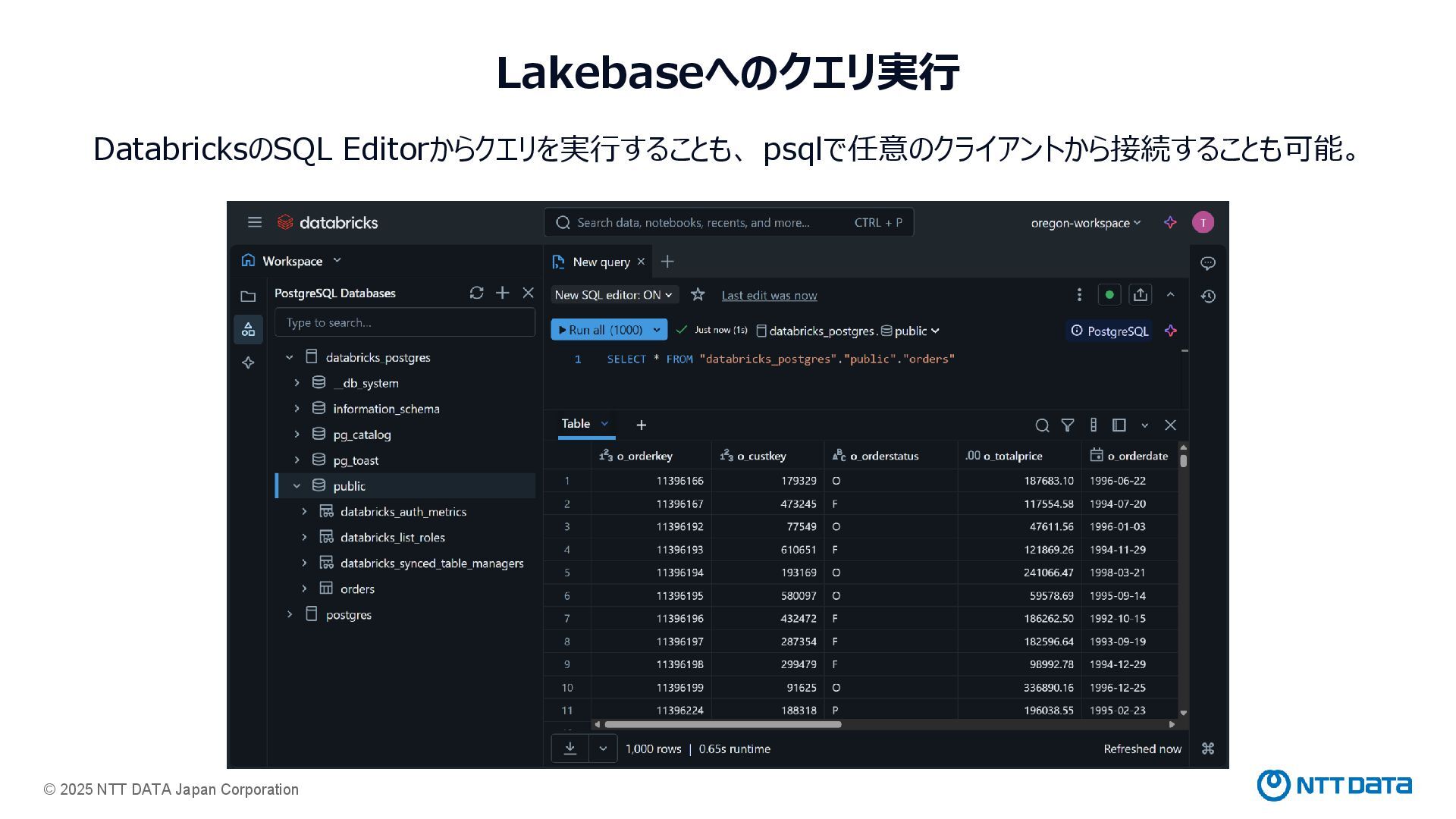The width and height of the screenshot is (1456, 819).
Task: Click the assistant sparkle next to PostgreSQL
Action: [1170, 331]
